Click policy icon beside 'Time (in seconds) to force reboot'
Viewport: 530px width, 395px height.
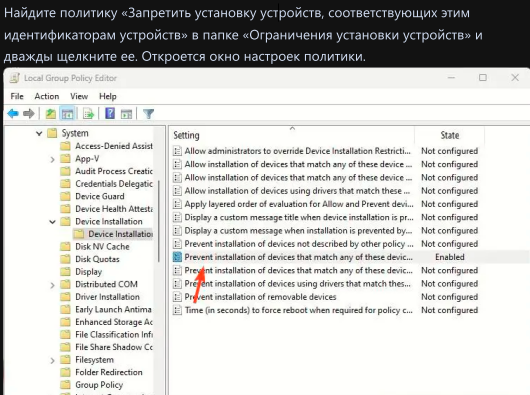tap(177, 310)
